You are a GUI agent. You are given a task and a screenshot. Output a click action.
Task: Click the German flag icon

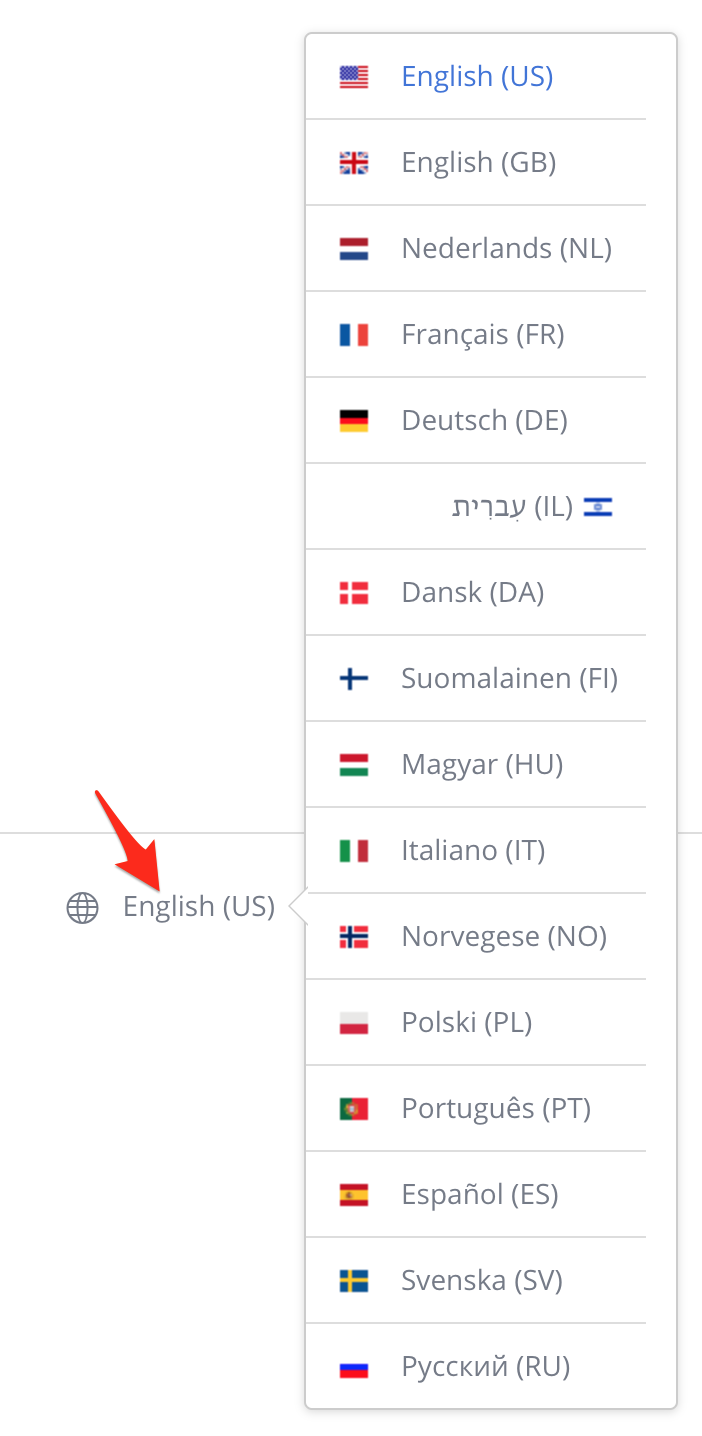click(354, 421)
